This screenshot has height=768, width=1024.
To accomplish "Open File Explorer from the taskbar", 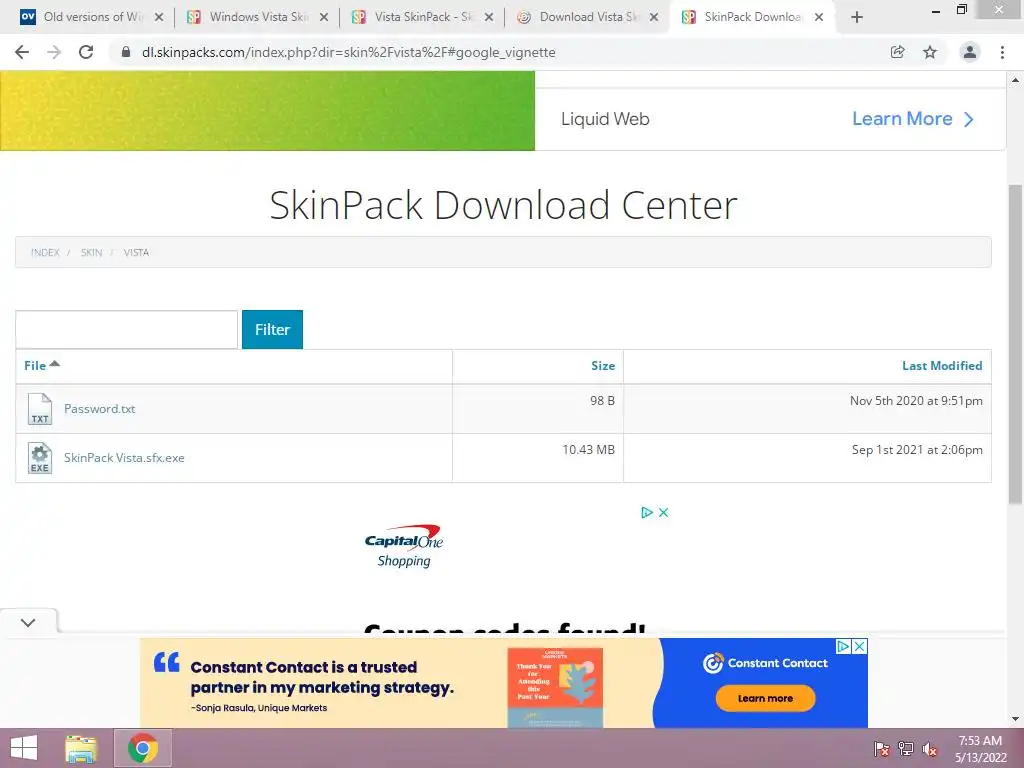I will pyautogui.click(x=82, y=748).
